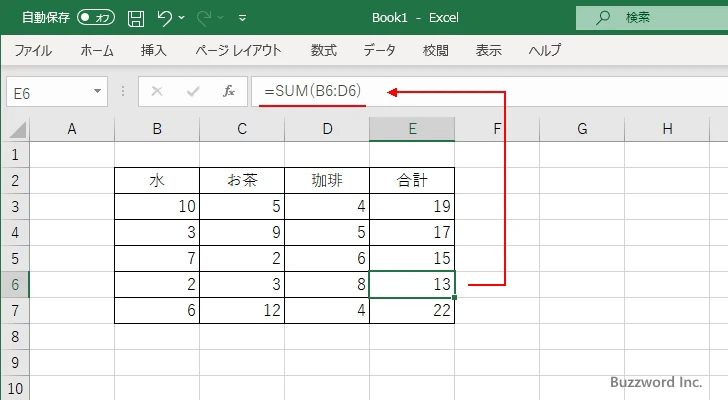Click the Select All corner triangle
Screen dimensions: 728x400
click(17, 129)
